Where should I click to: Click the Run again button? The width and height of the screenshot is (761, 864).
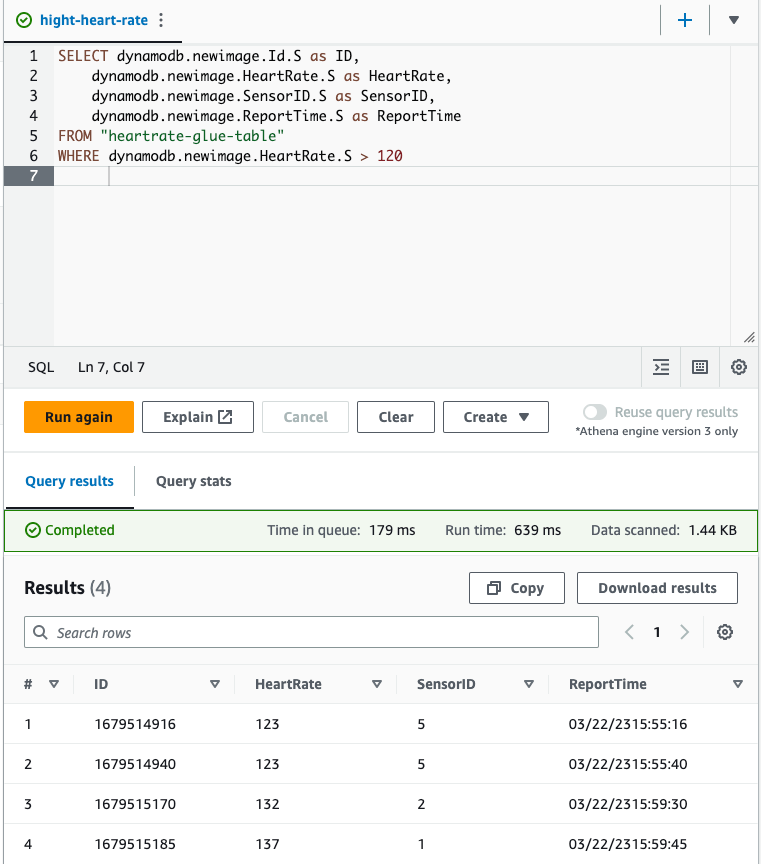pyautogui.click(x=79, y=417)
